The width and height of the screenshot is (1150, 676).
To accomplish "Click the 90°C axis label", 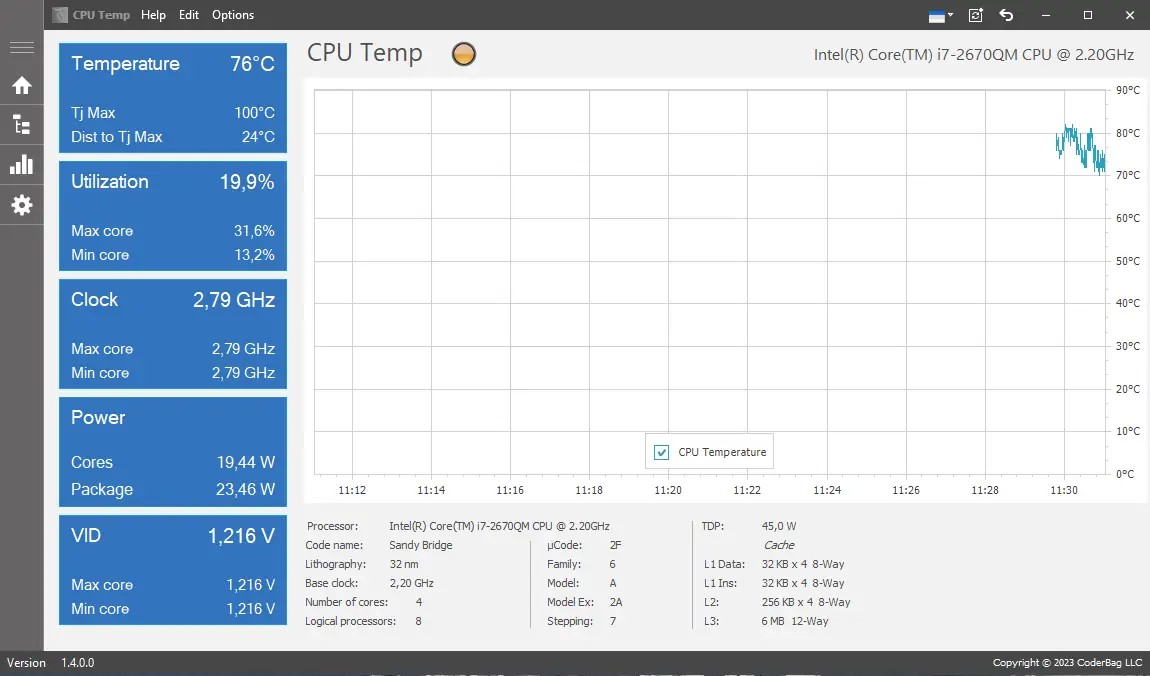I will click(x=1127, y=90).
